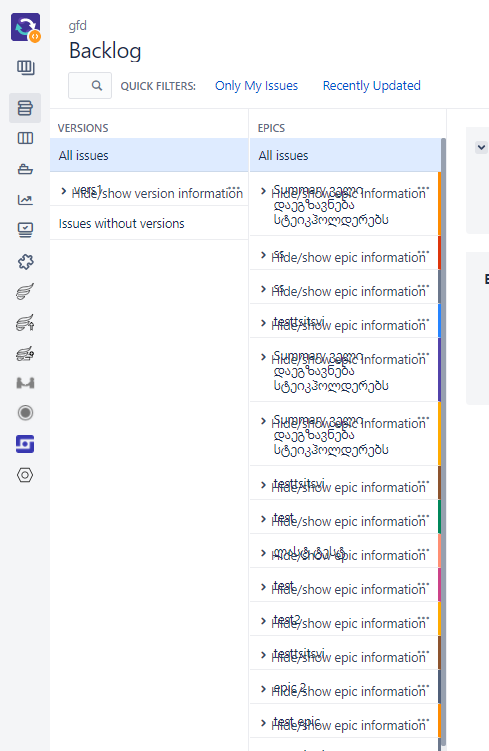Click the 'gfd' project name text
489x751 pixels.
point(78,25)
